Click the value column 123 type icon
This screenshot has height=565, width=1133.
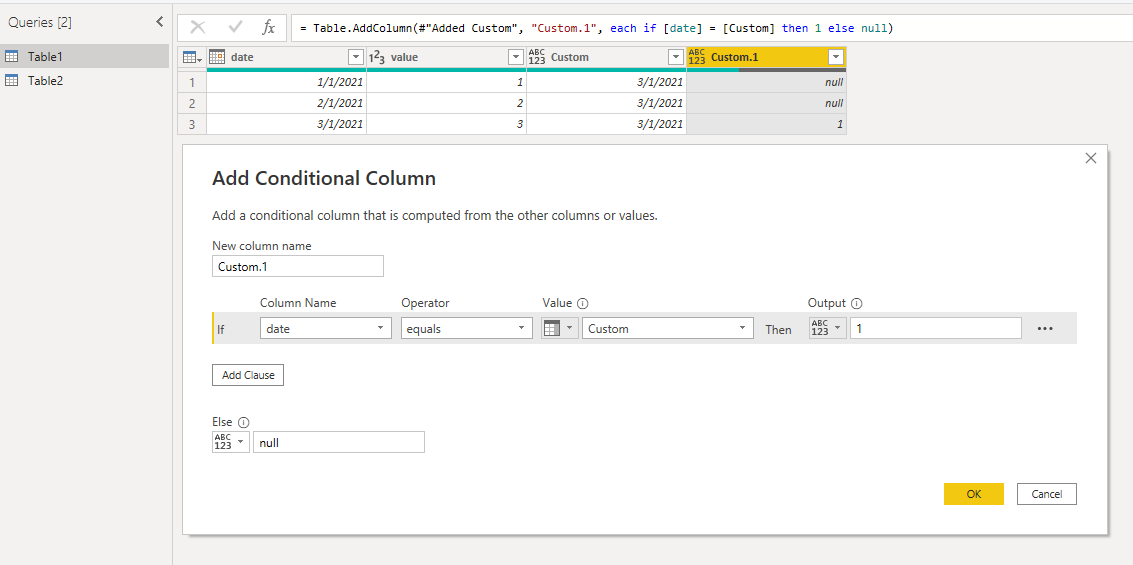tap(376, 57)
